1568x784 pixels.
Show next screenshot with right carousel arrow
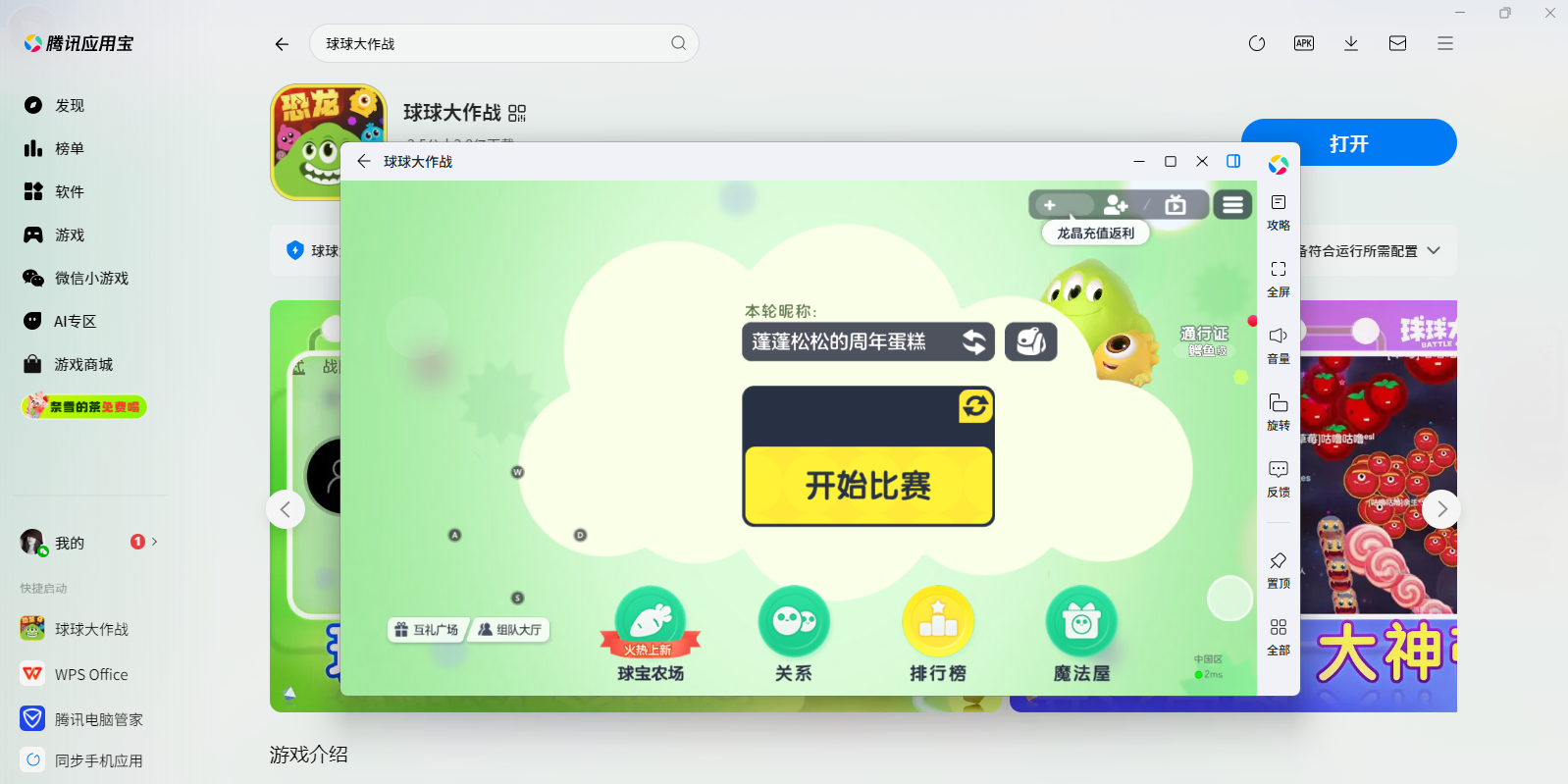(x=1441, y=508)
